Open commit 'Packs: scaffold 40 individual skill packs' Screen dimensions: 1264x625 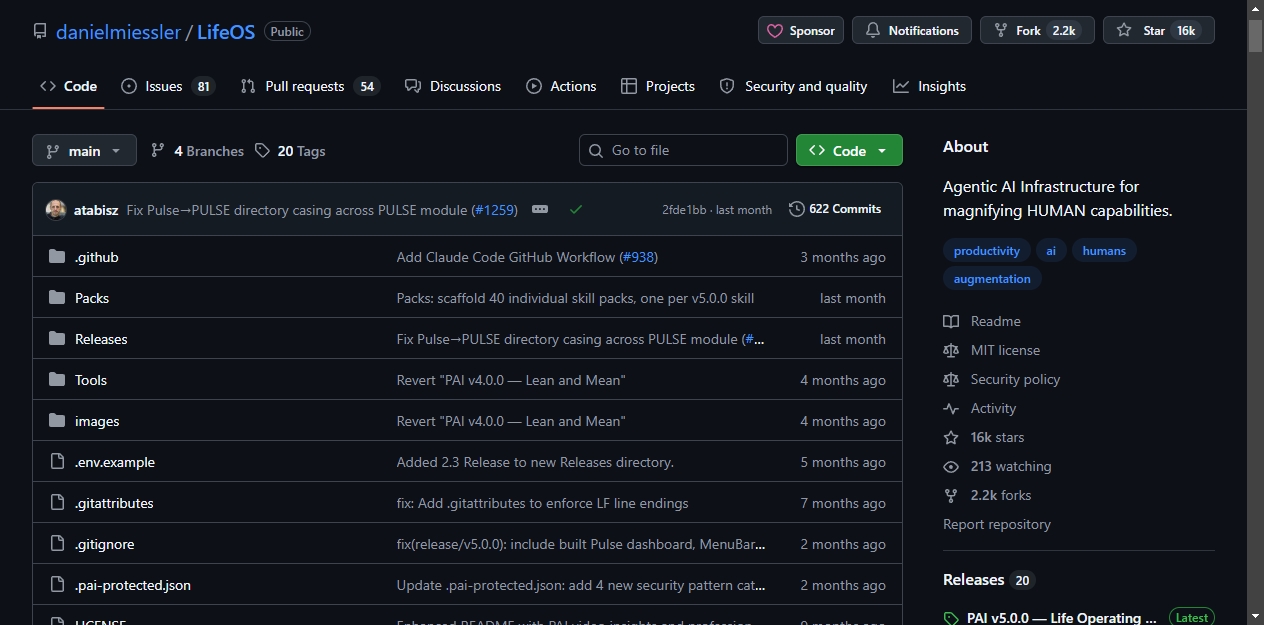pyautogui.click(x=575, y=298)
